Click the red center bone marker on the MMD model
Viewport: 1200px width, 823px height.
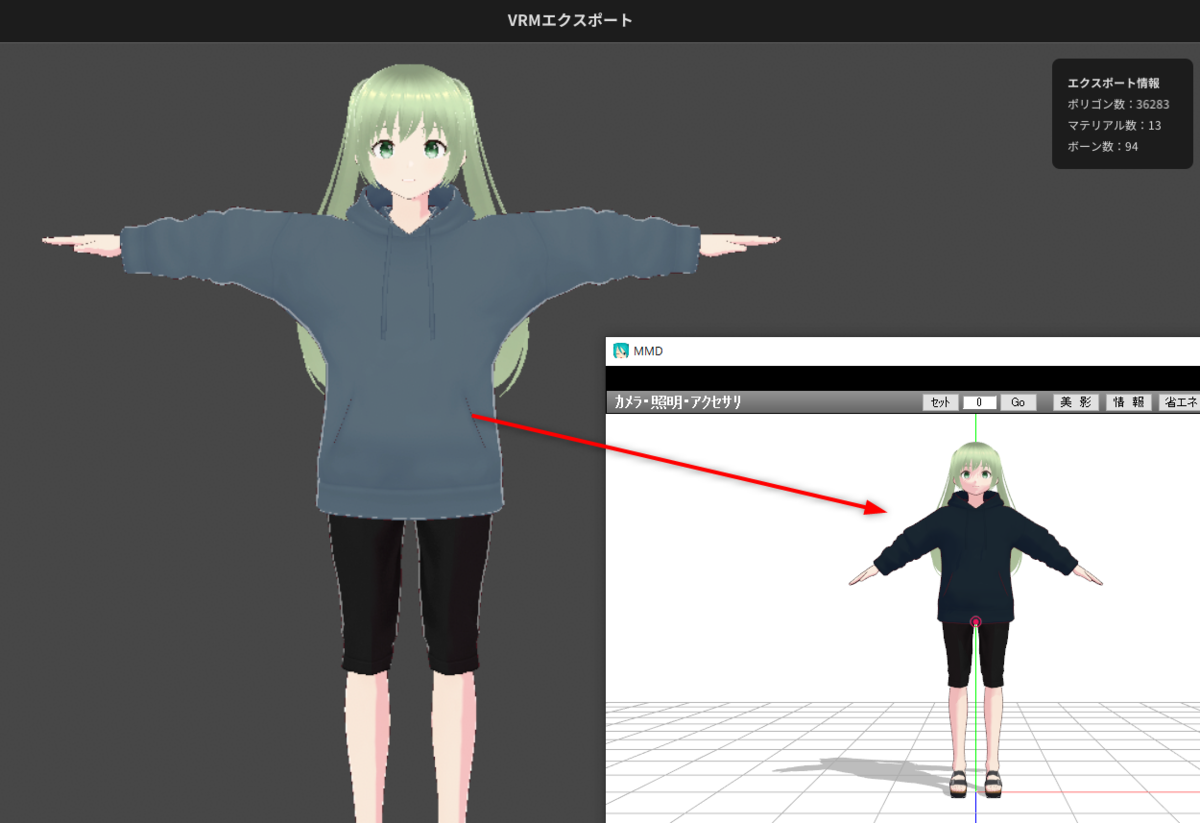coord(975,622)
